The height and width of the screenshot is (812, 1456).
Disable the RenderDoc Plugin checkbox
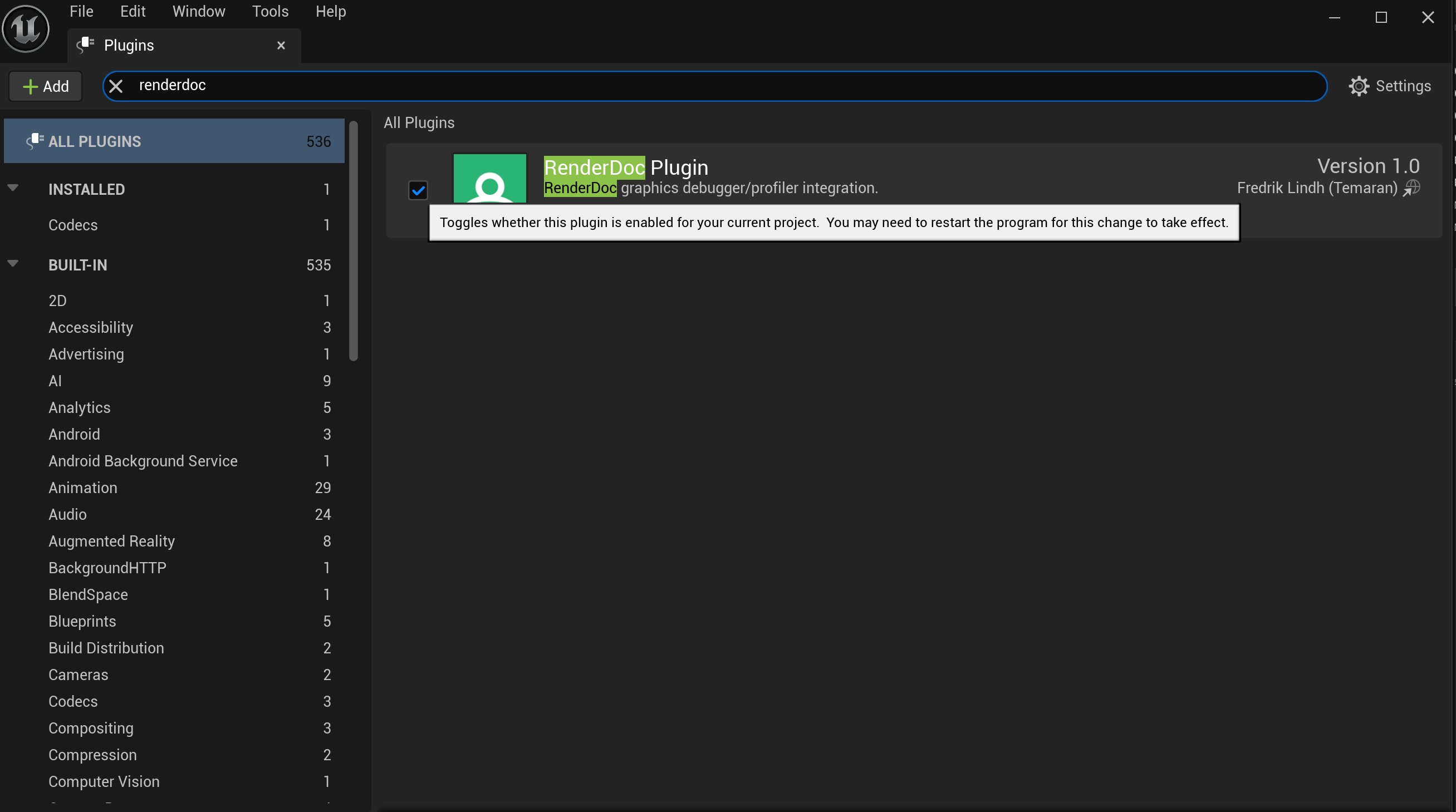click(418, 190)
